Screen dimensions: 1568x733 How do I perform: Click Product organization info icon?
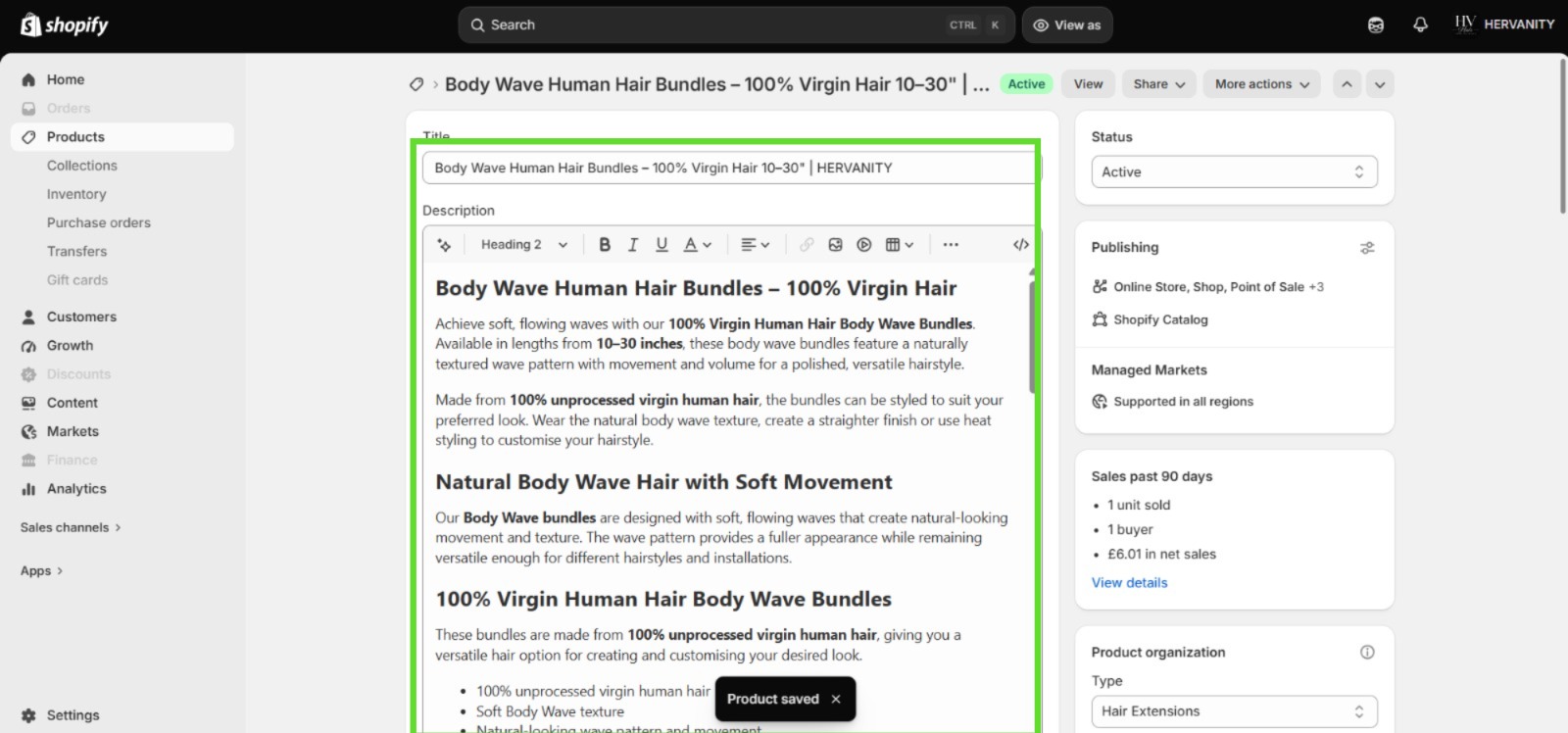coord(1367,653)
